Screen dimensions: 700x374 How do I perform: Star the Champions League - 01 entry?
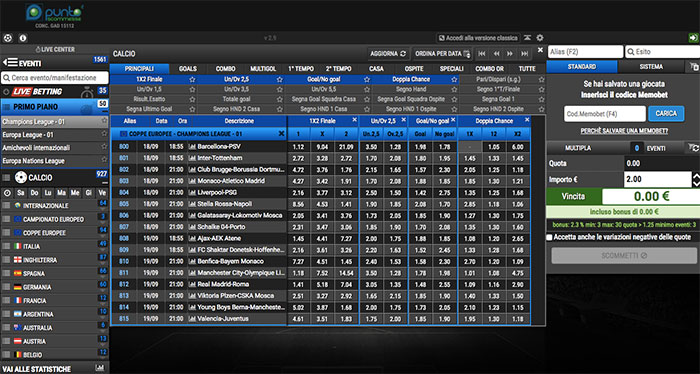coord(104,121)
